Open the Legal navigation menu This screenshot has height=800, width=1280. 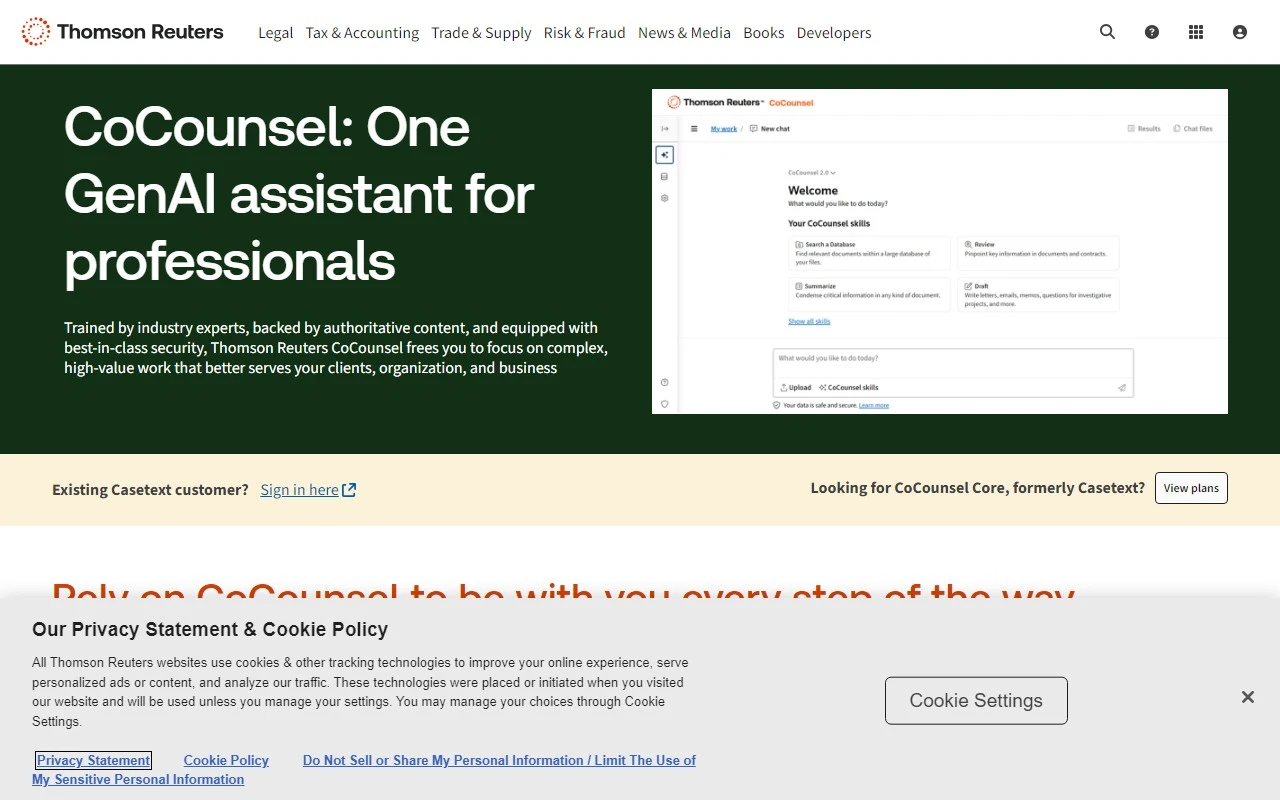276,33
